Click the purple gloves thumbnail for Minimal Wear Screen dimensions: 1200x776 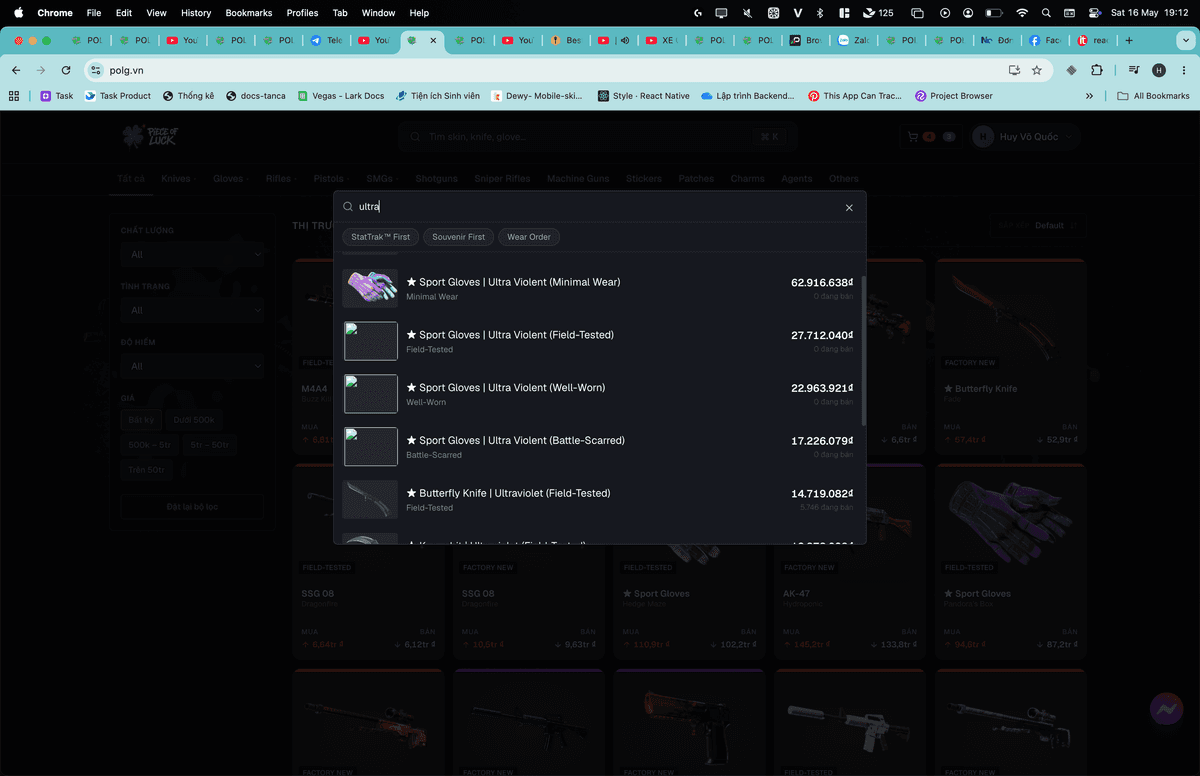click(x=370, y=288)
